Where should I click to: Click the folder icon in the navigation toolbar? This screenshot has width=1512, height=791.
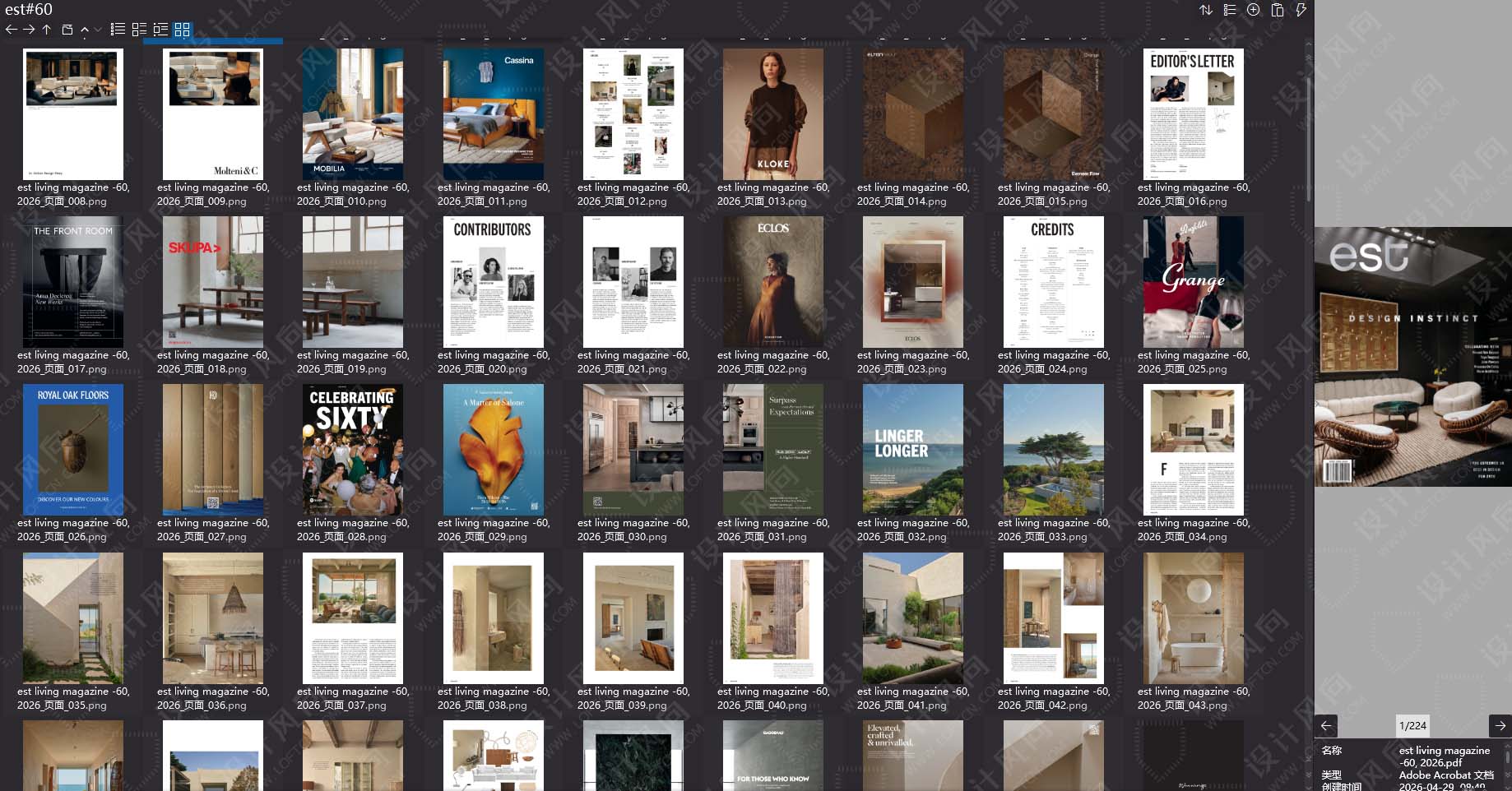tap(67, 30)
